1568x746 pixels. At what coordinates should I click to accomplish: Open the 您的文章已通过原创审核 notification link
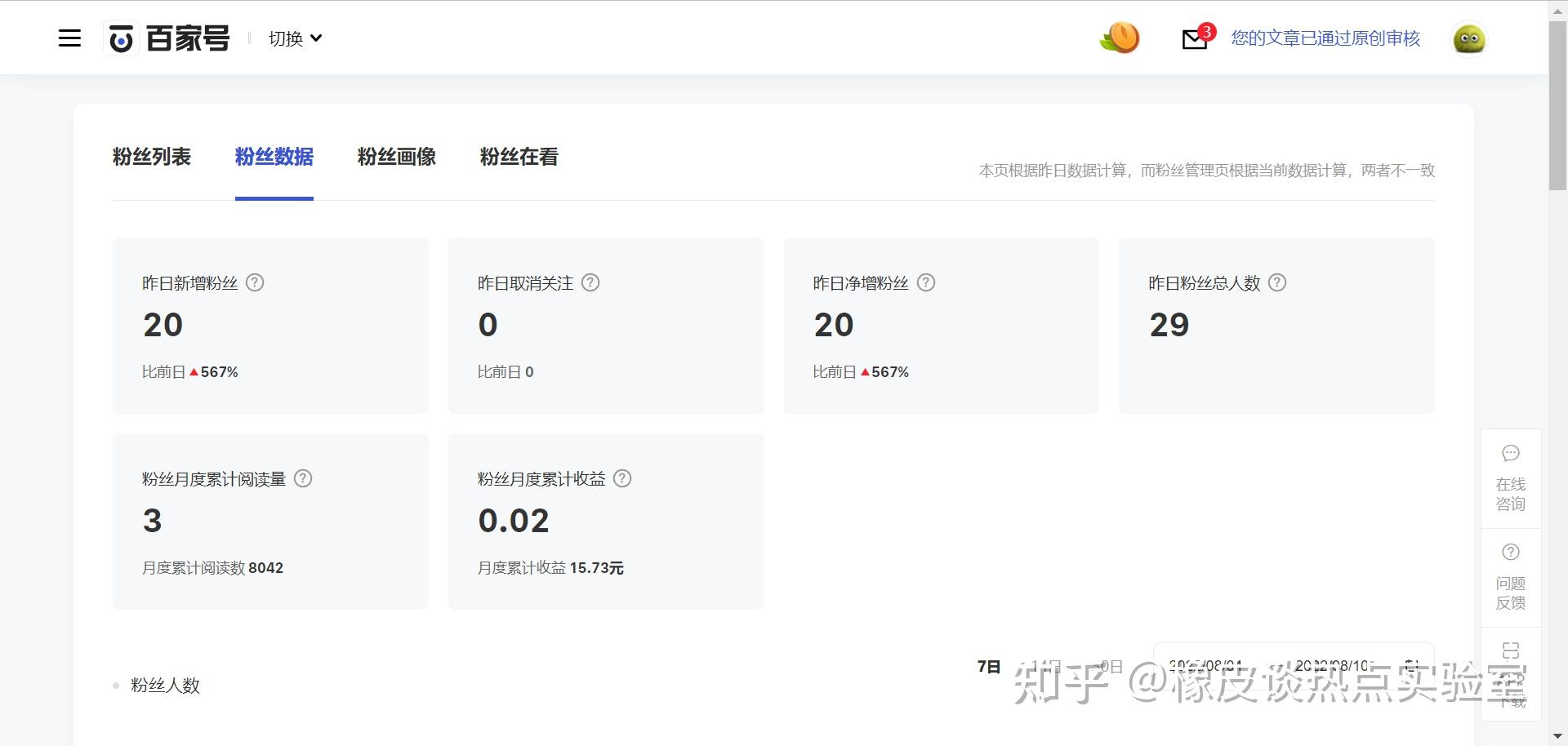pyautogui.click(x=1325, y=38)
